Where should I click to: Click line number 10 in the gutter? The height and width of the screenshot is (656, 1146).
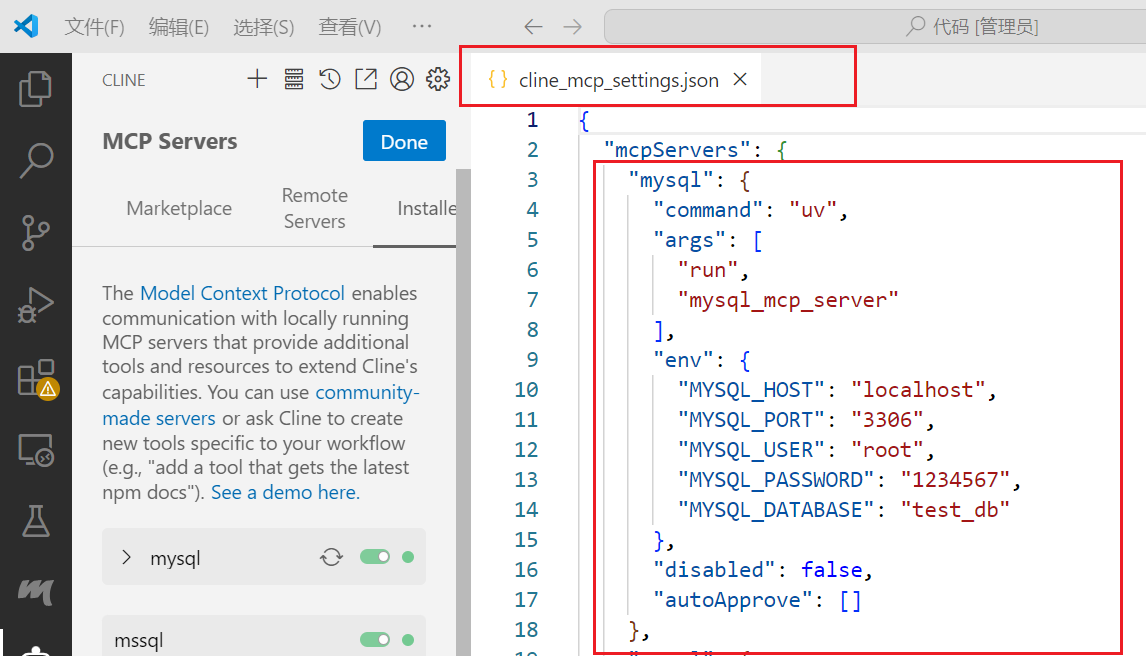point(526,389)
